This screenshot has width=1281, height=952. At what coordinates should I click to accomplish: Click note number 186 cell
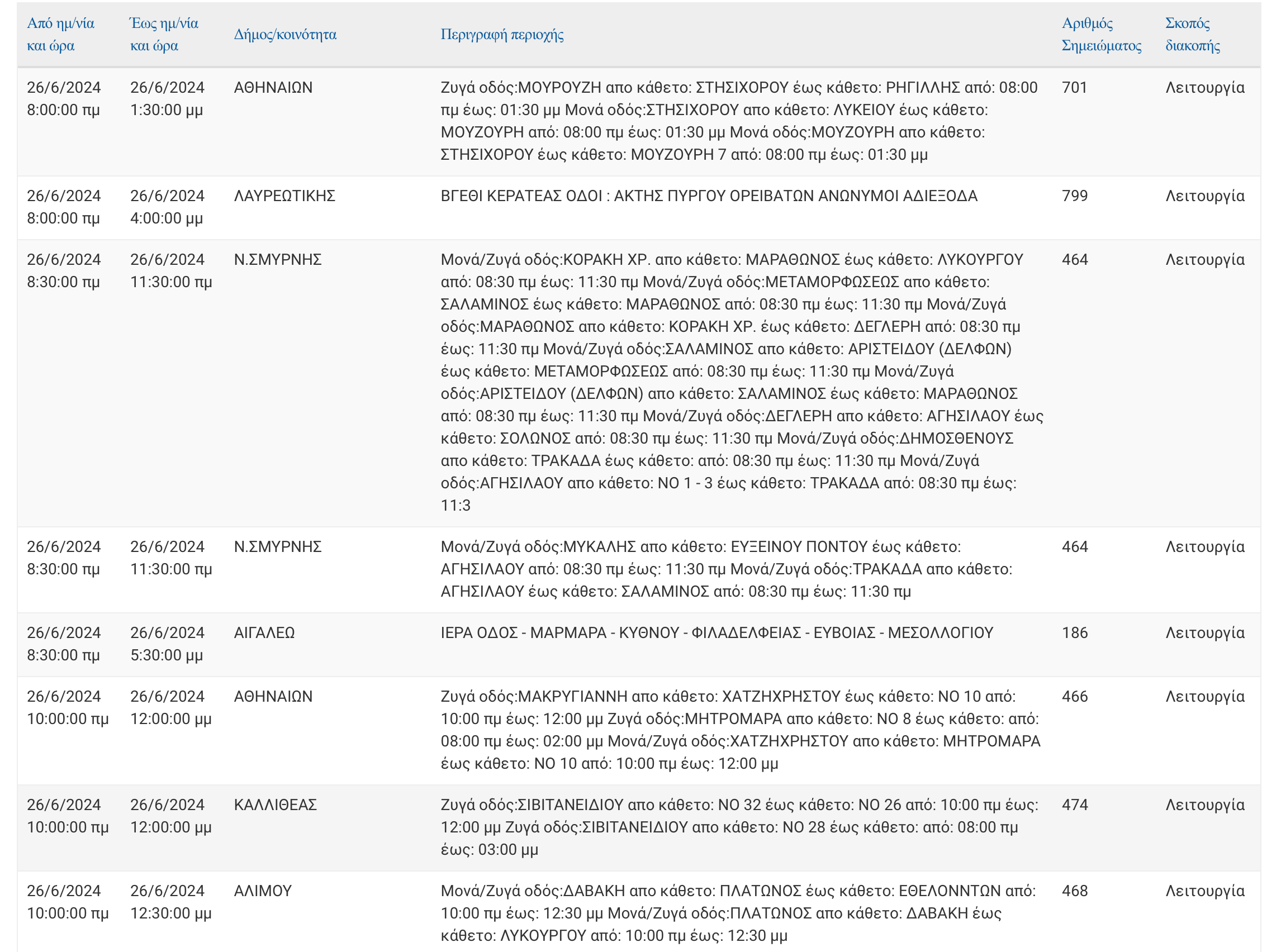coord(1074,633)
